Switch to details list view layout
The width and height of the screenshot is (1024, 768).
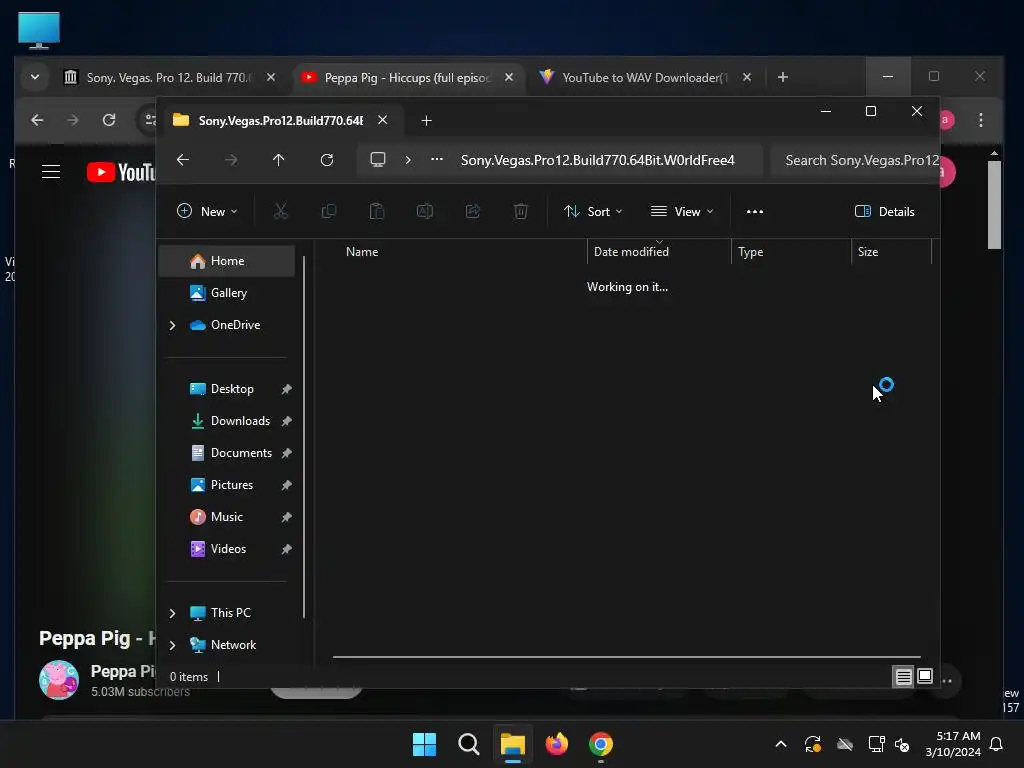tap(903, 677)
